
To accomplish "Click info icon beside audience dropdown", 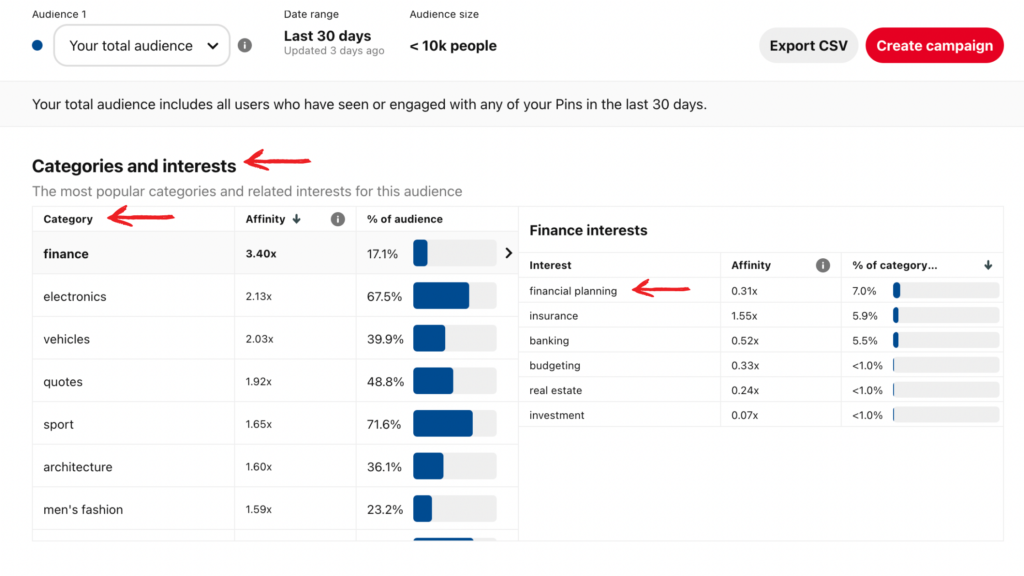I will 245,46.
